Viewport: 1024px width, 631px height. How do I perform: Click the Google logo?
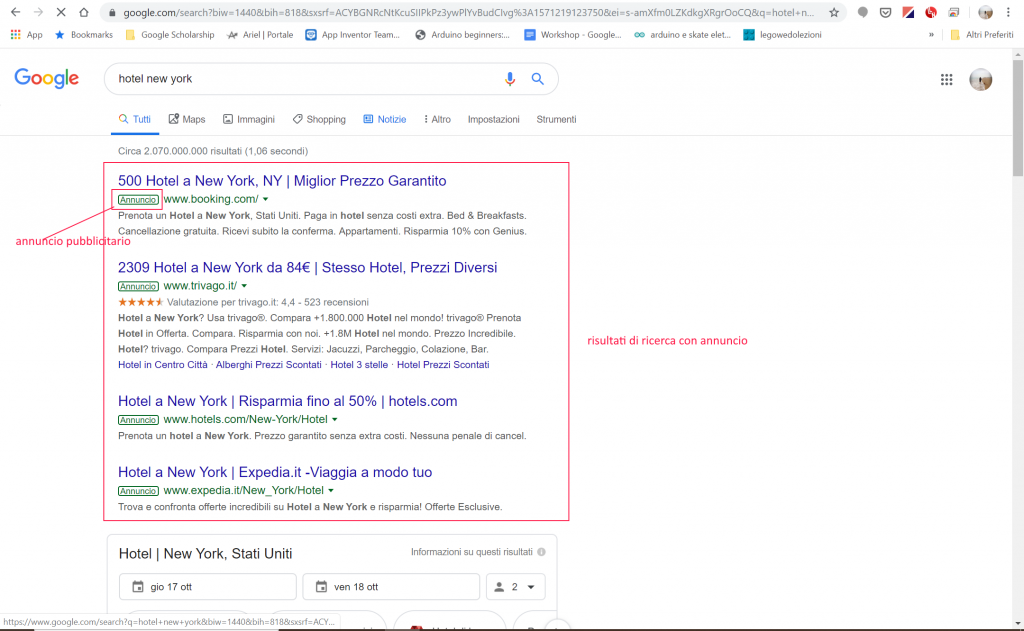click(46, 78)
